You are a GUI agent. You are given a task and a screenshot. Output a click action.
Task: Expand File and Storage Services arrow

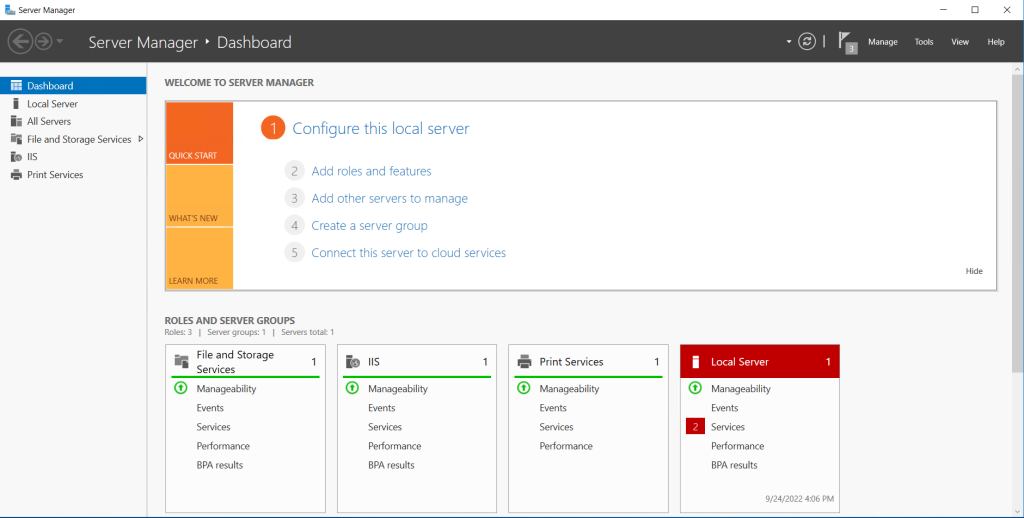140,139
